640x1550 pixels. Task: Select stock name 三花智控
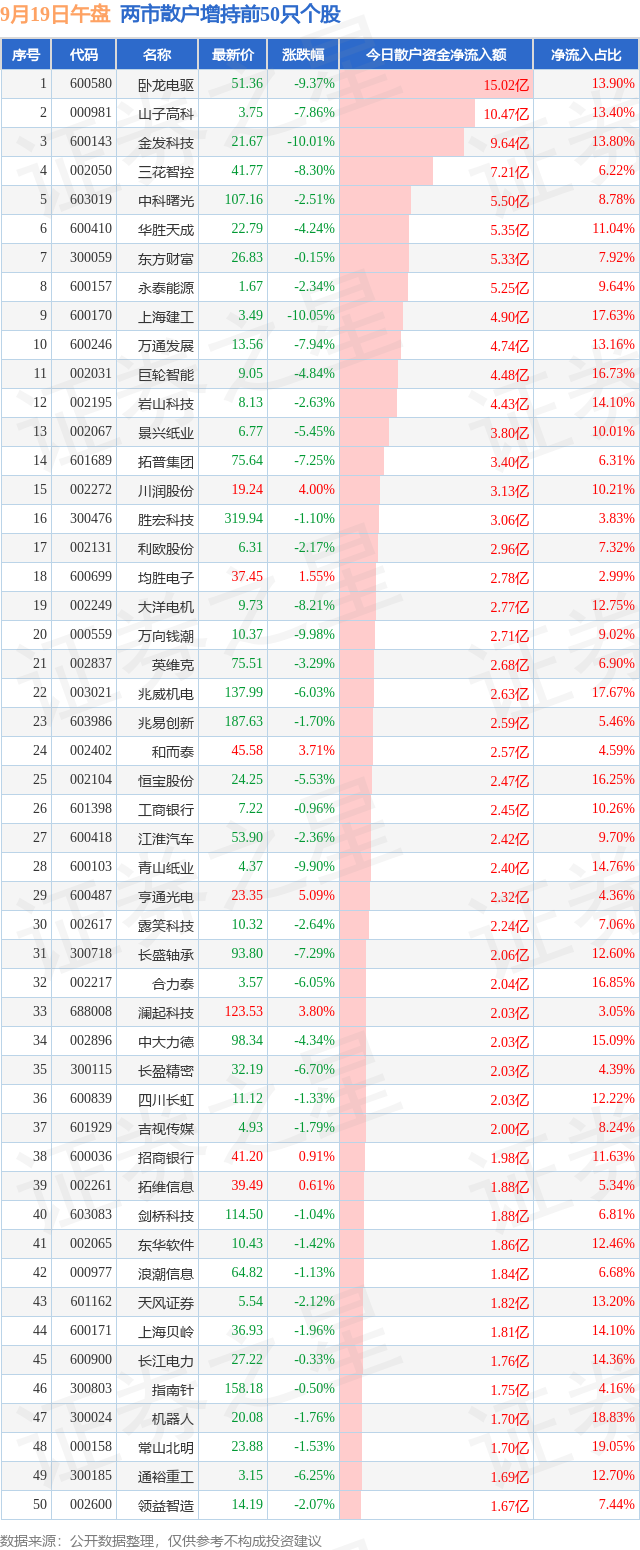[x=166, y=172]
